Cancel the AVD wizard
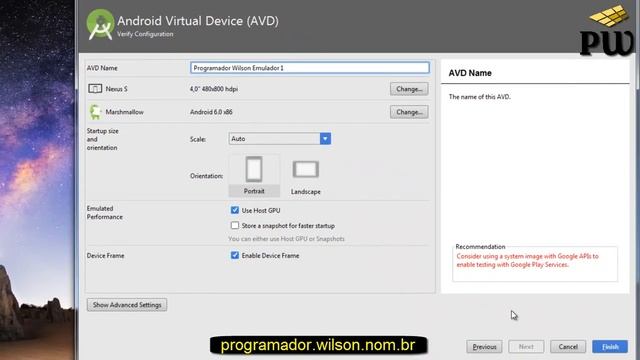This screenshot has height=360, width=640. pos(568,347)
